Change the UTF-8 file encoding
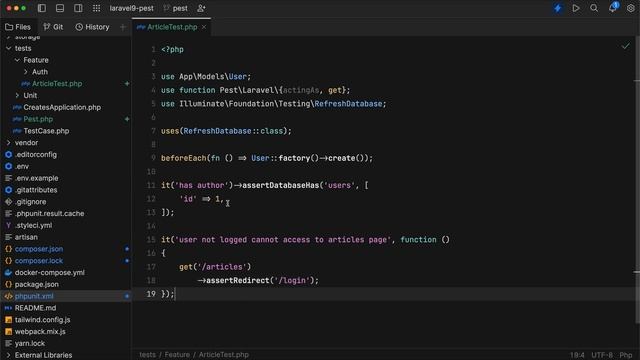 pyautogui.click(x=602, y=355)
